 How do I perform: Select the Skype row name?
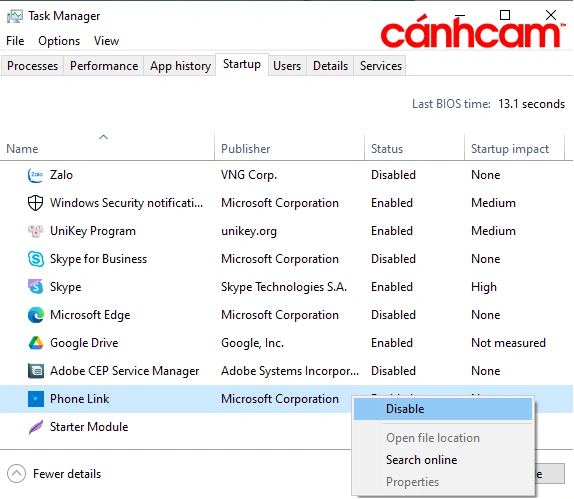point(66,287)
